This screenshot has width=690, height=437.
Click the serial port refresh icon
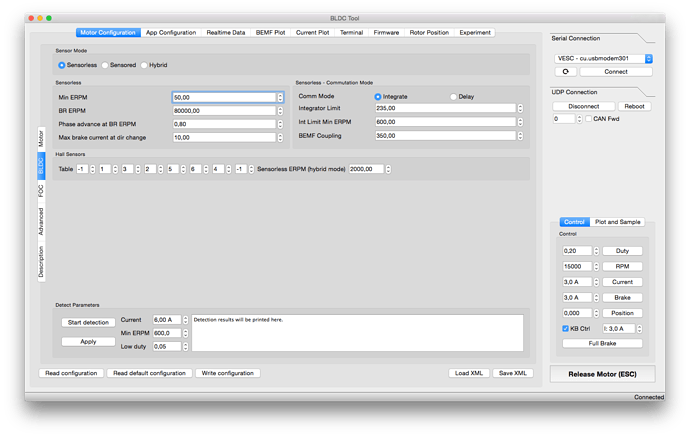pos(565,72)
